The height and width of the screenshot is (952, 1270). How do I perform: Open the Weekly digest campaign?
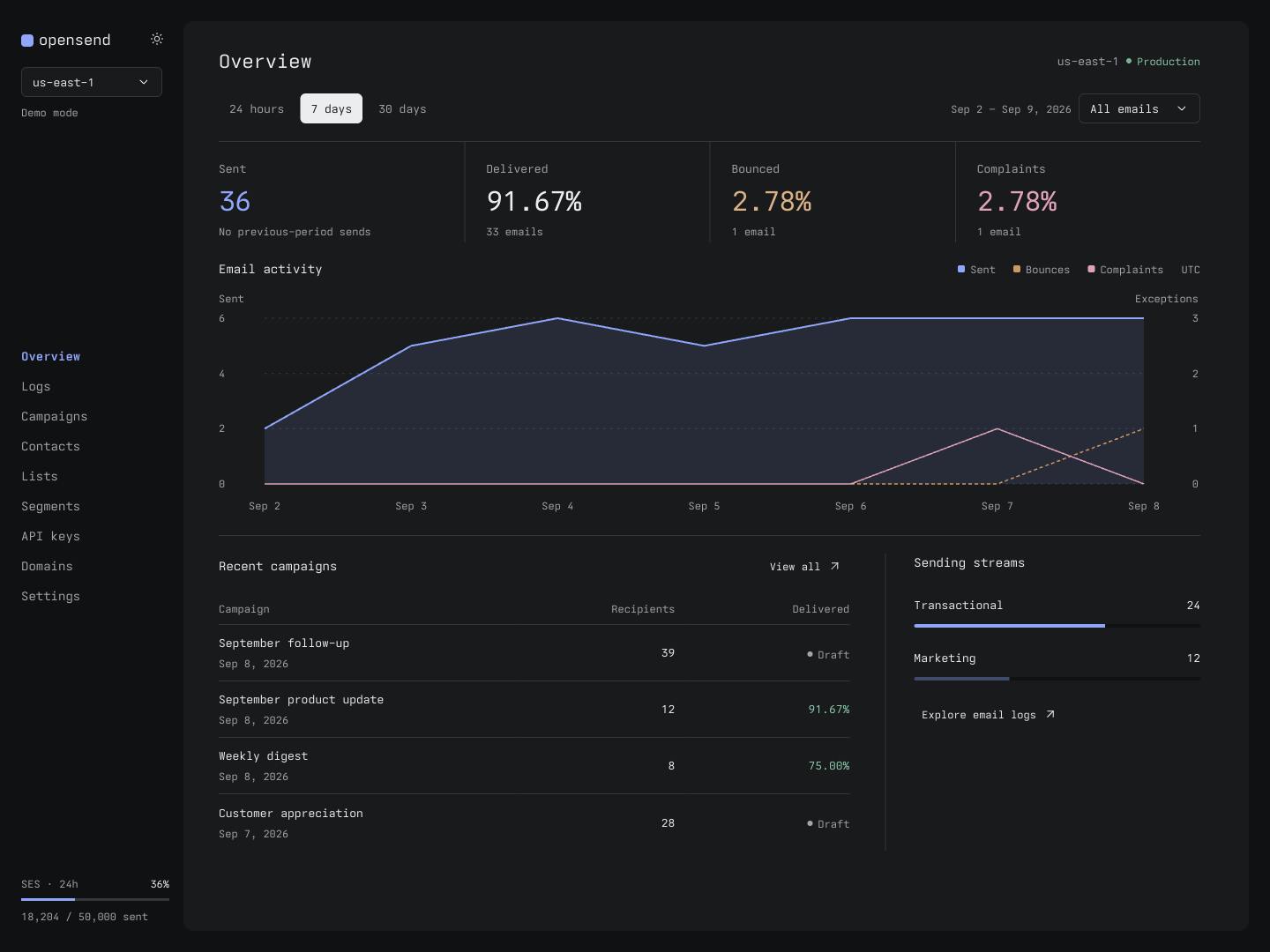[x=534, y=766]
